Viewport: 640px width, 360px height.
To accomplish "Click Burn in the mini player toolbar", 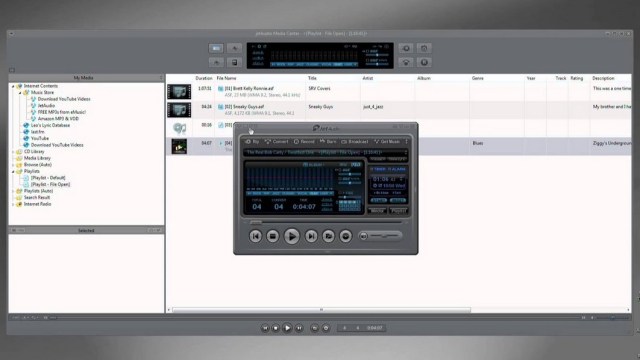I will pyautogui.click(x=328, y=142).
